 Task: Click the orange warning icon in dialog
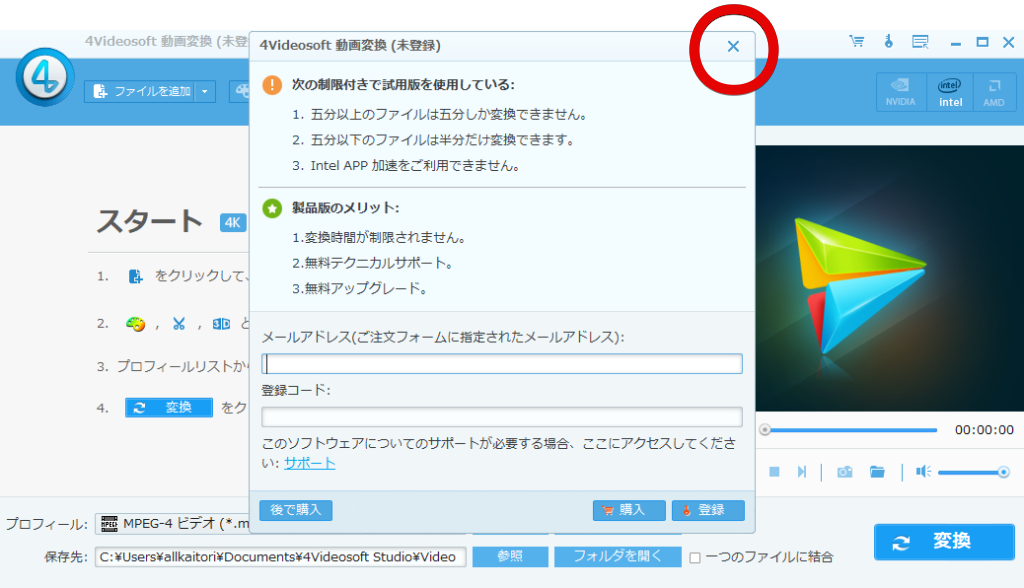[x=272, y=85]
